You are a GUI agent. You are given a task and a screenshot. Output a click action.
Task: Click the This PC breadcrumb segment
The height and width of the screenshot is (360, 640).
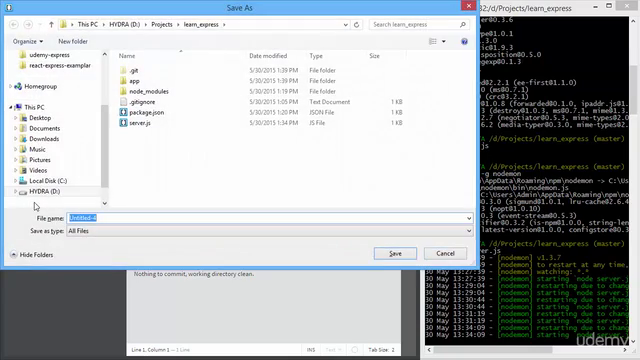(x=88, y=24)
